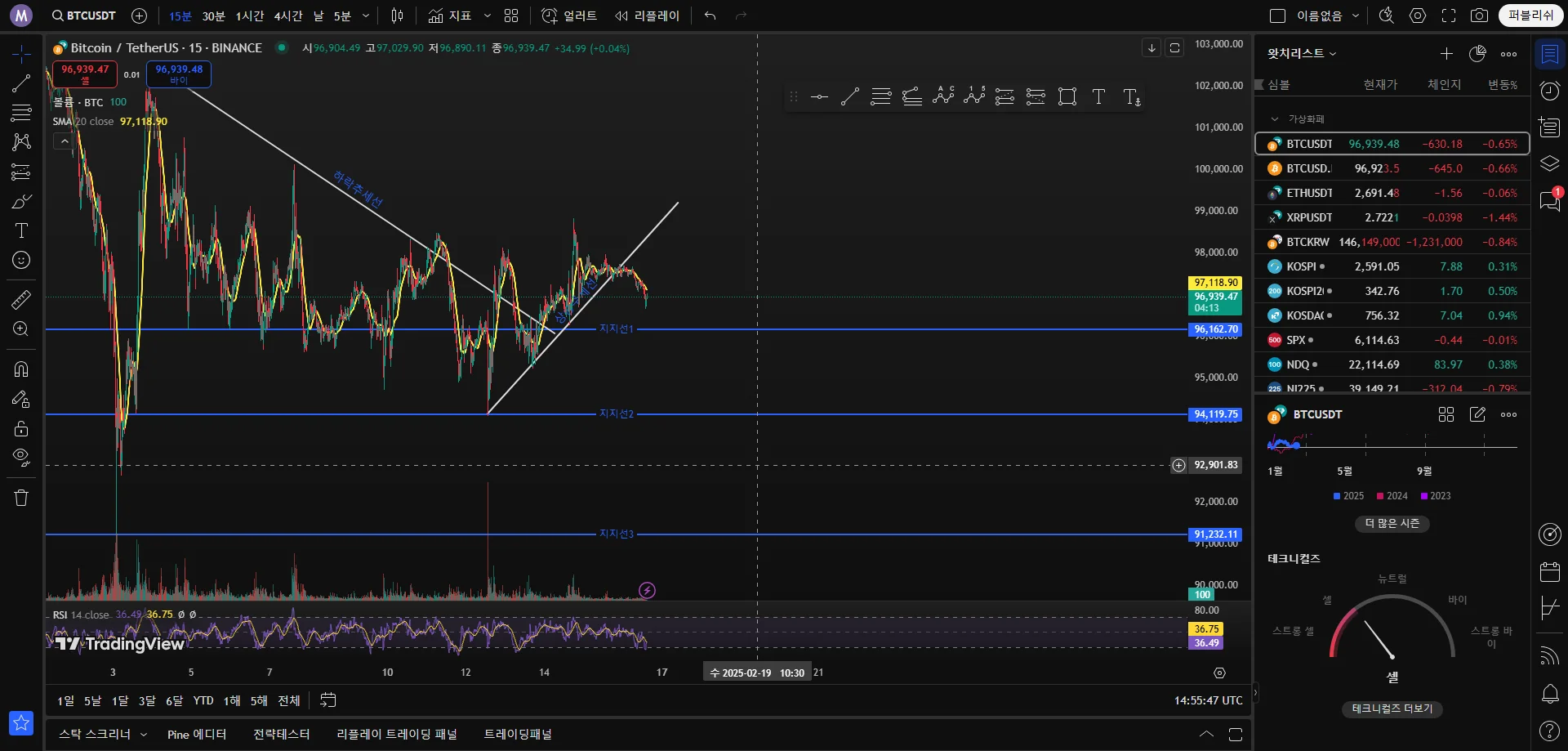The width and height of the screenshot is (1568, 751).
Task: Toggle stay in drawing mode
Action: (21, 399)
